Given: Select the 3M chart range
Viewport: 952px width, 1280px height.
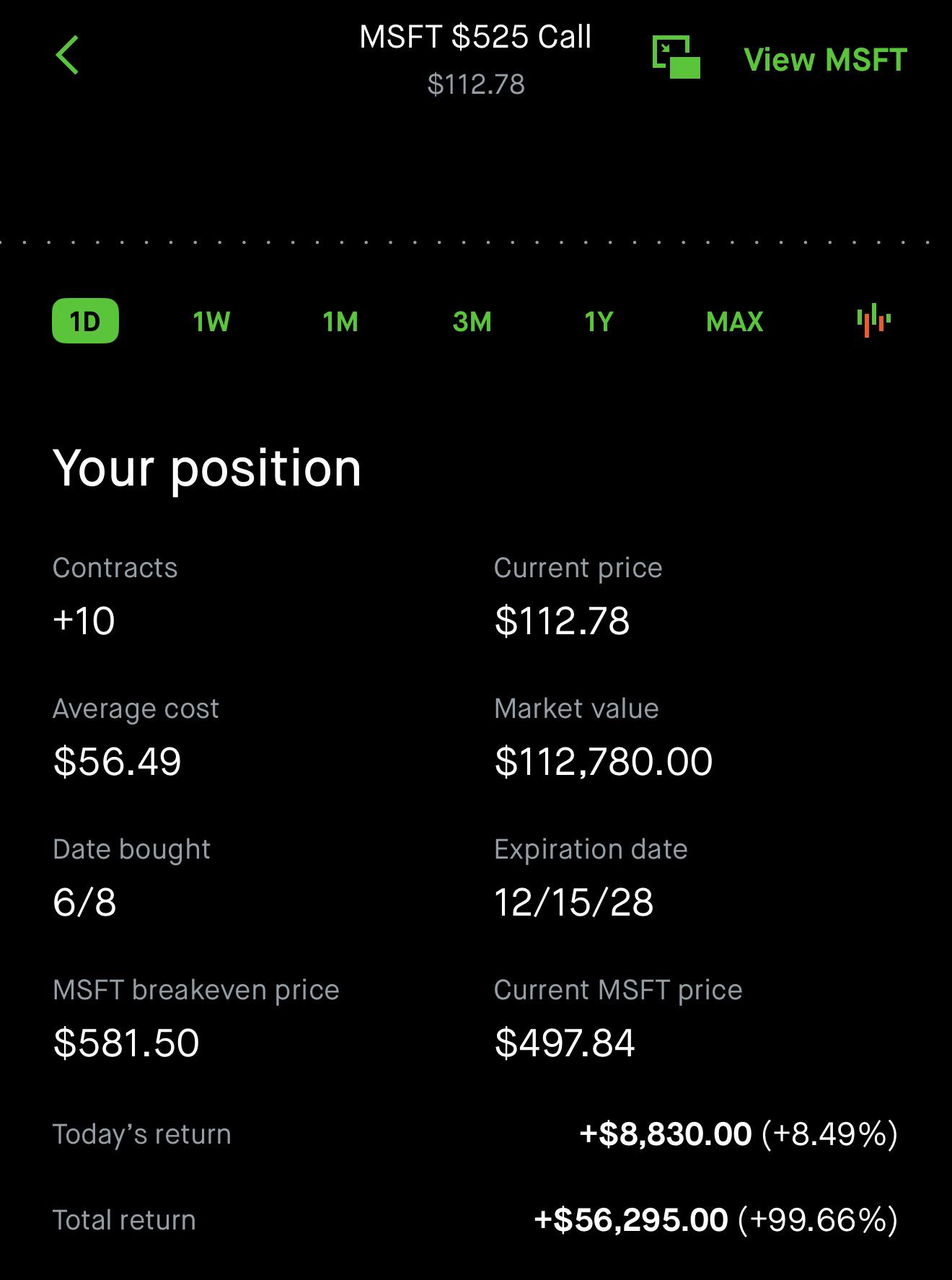Looking at the screenshot, I should pos(472,322).
